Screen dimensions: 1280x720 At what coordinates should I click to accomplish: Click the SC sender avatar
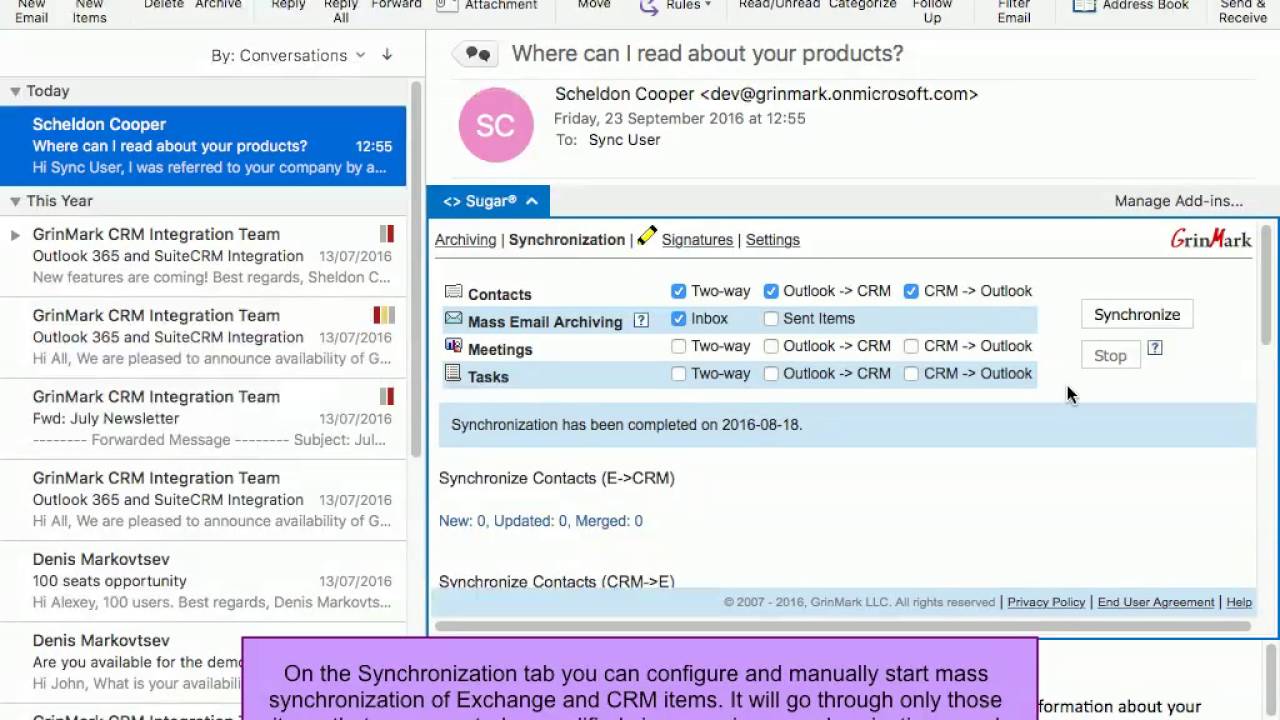click(x=496, y=125)
